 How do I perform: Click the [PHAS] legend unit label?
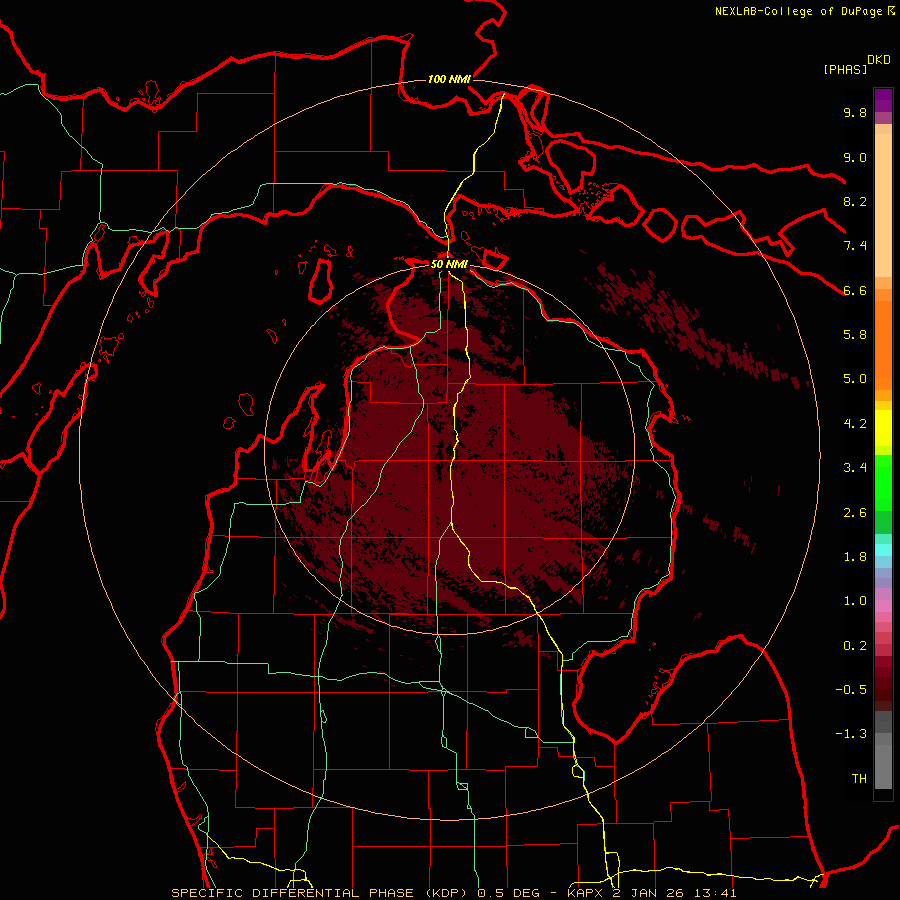point(845,69)
